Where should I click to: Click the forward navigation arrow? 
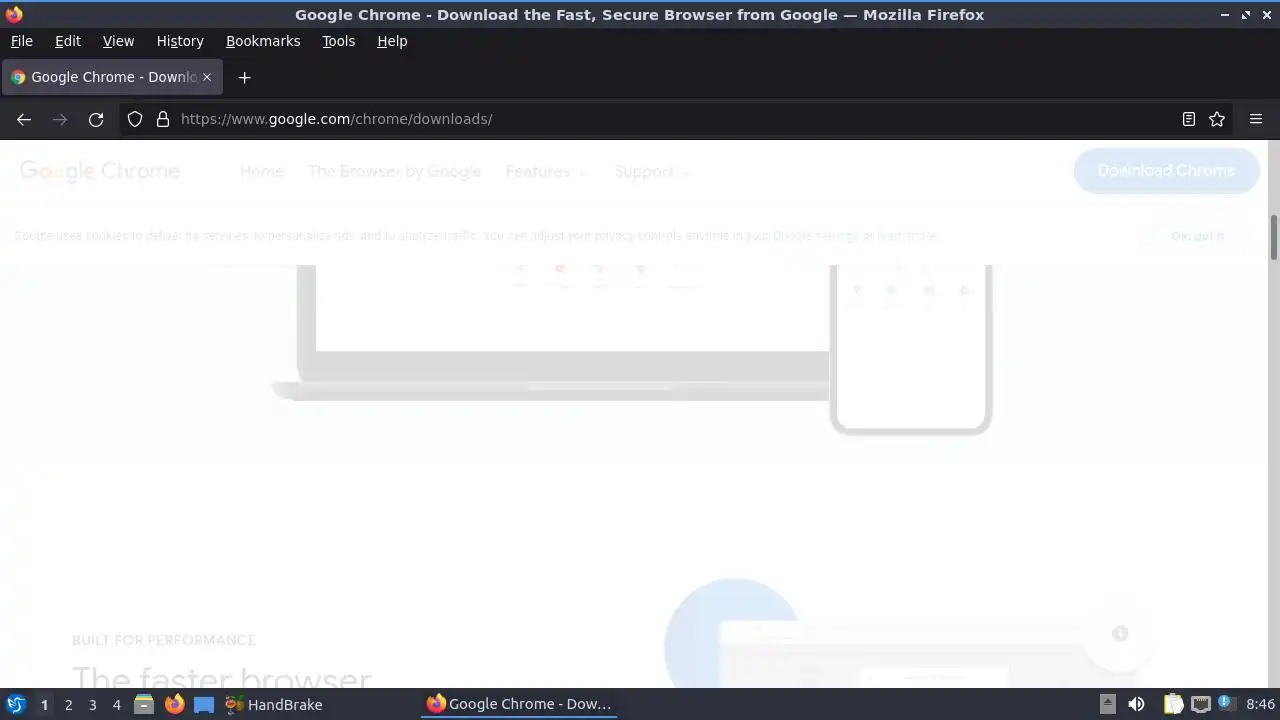(x=60, y=119)
